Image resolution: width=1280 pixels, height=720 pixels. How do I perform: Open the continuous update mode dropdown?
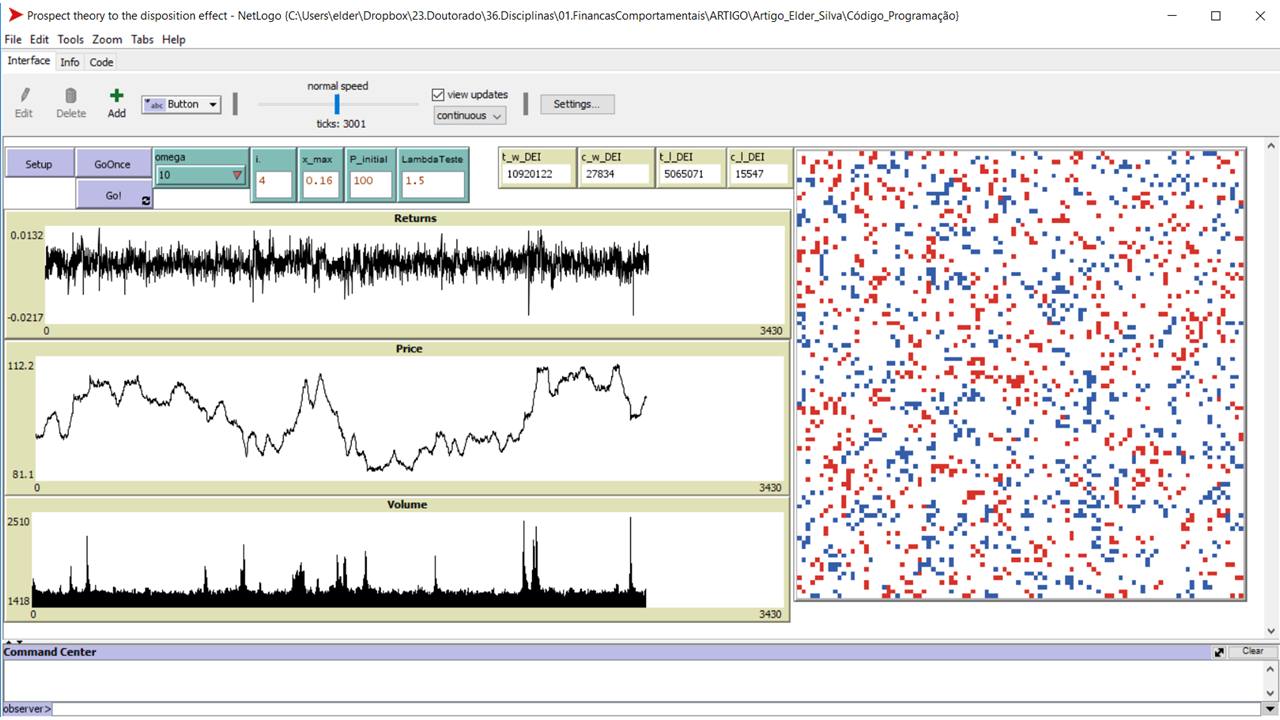point(469,115)
